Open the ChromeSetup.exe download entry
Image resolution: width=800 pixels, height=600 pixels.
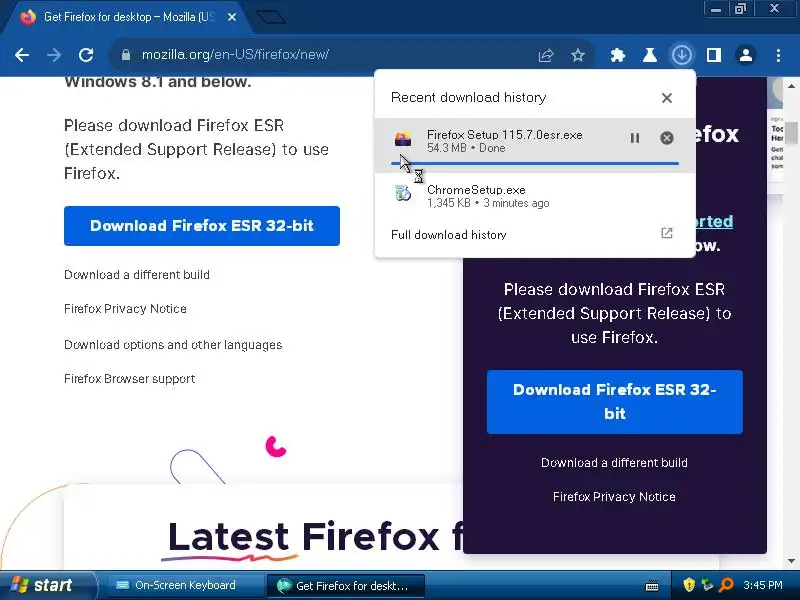pos(535,196)
